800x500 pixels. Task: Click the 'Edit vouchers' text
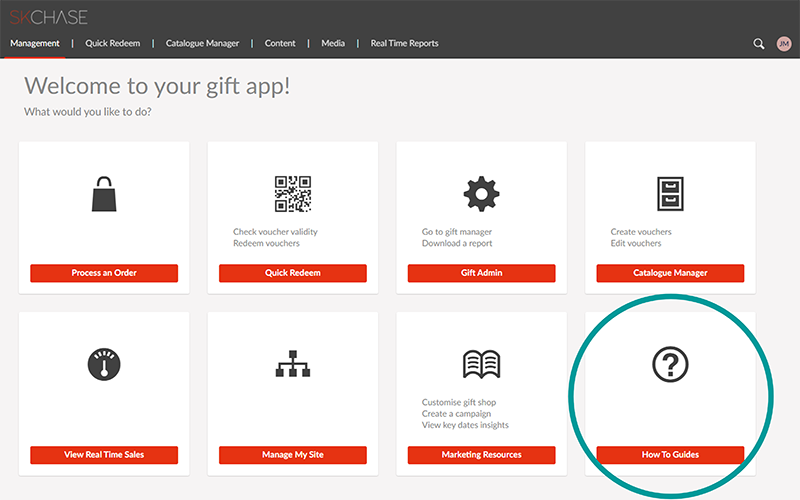(636, 243)
